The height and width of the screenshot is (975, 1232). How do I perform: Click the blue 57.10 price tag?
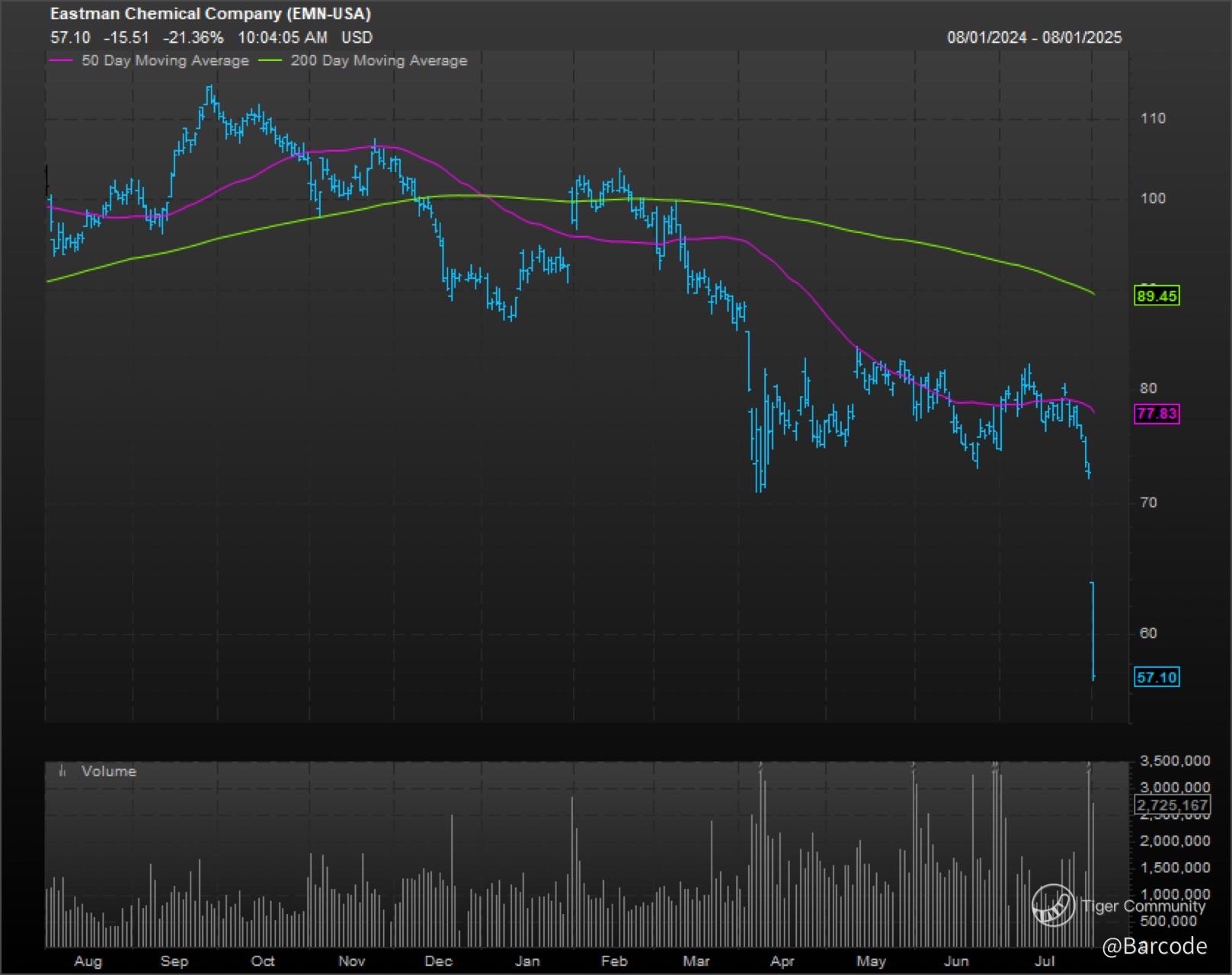tap(1157, 677)
